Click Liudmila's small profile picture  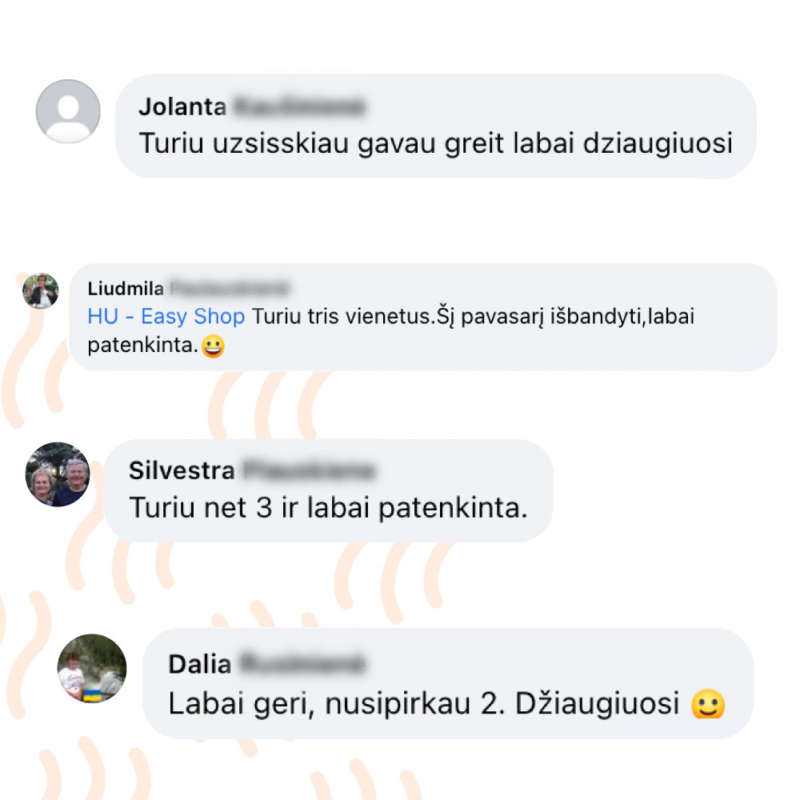(41, 291)
